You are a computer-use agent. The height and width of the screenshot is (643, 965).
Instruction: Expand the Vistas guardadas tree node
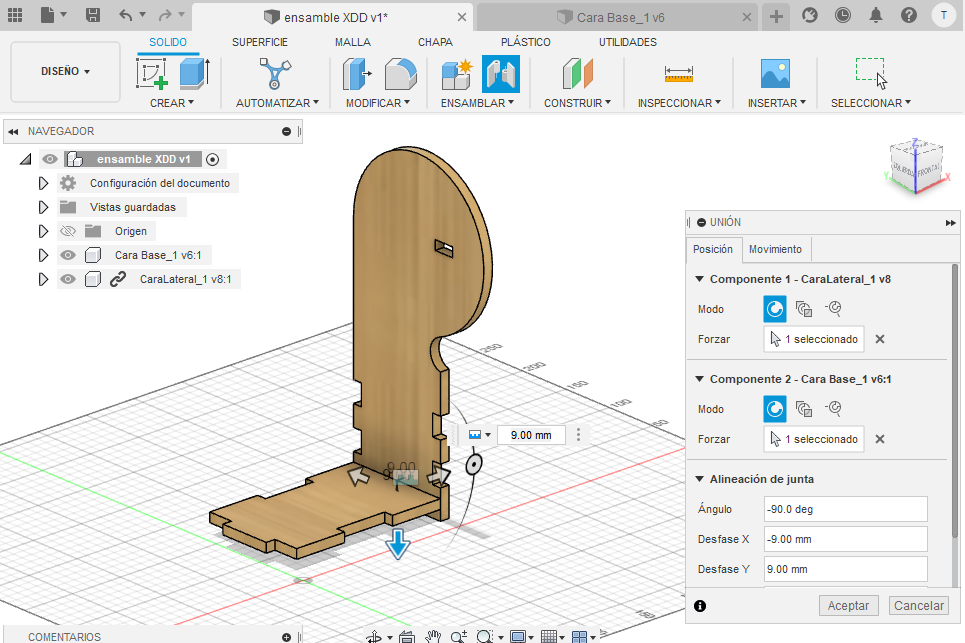pos(43,207)
